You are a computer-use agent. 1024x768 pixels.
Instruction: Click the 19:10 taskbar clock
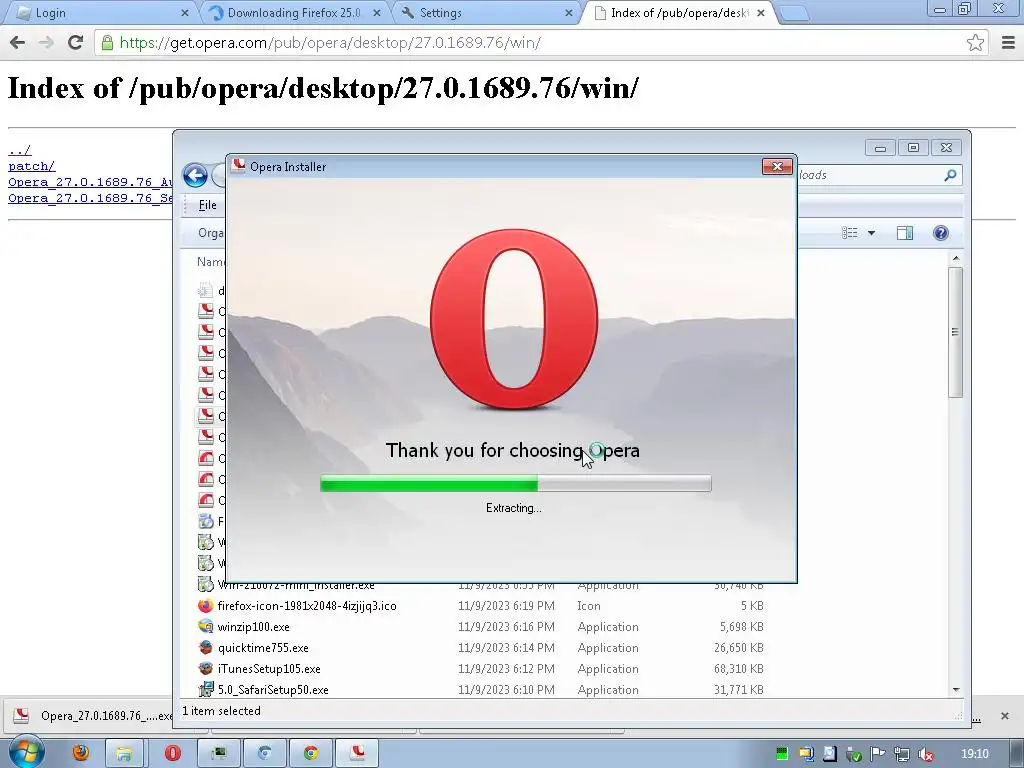[974, 754]
